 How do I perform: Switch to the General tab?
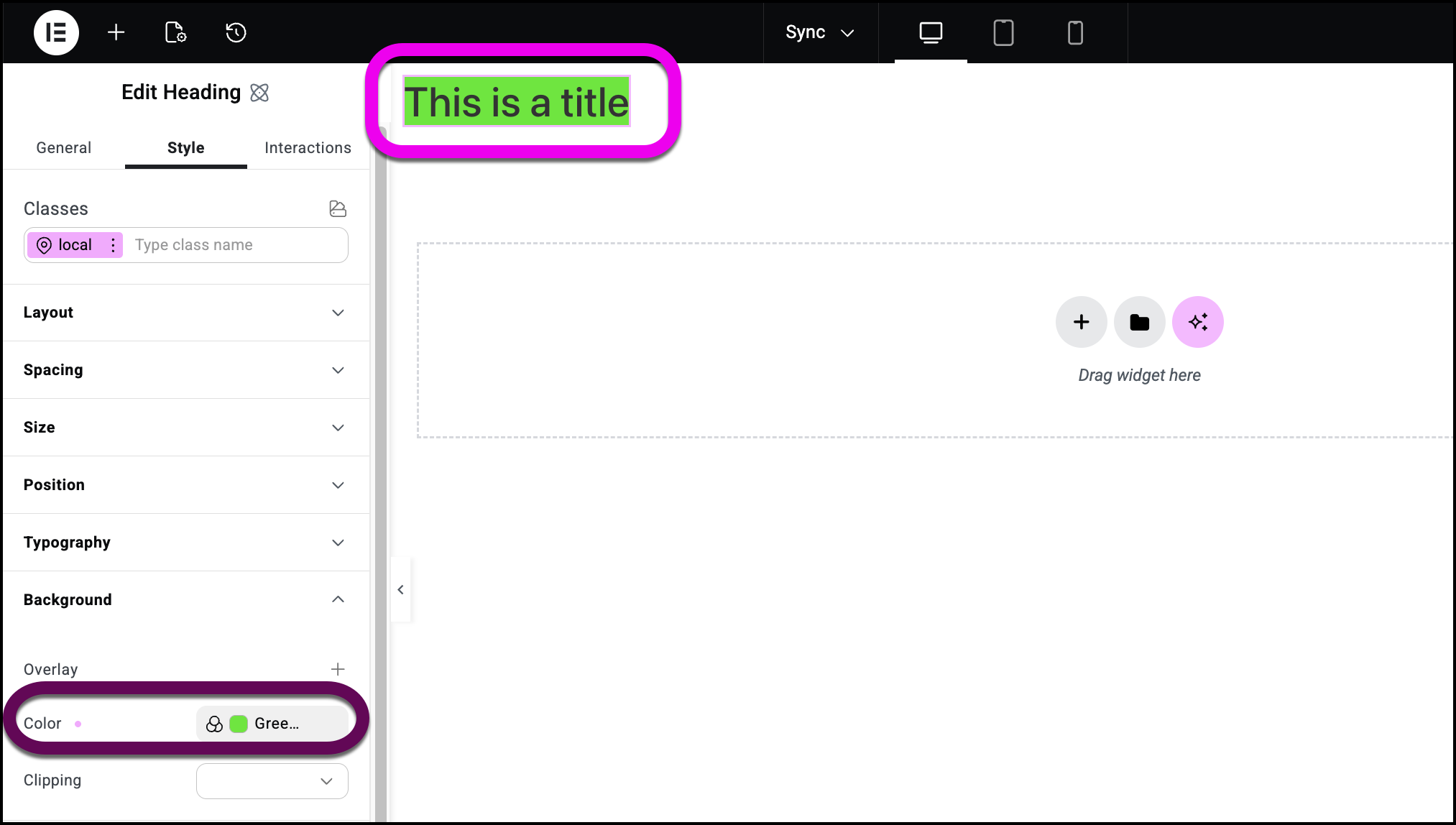(x=63, y=147)
